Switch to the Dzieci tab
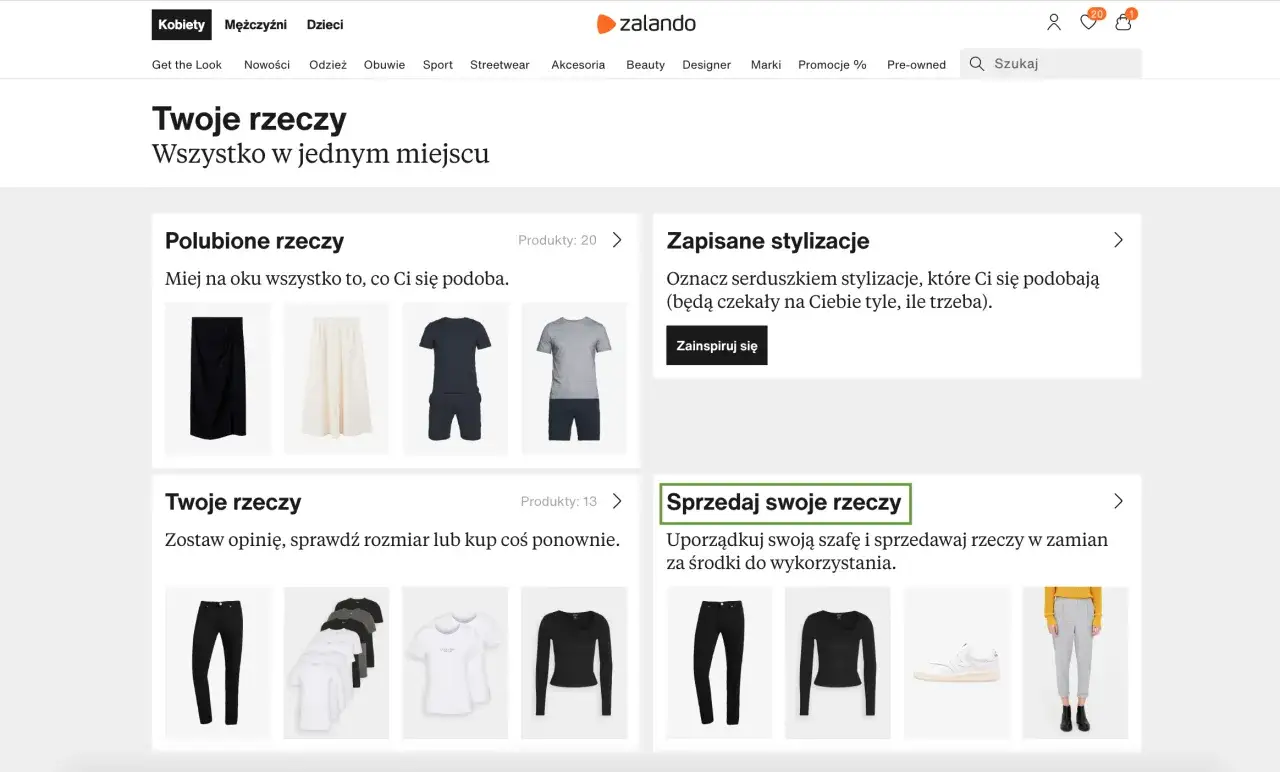 click(324, 24)
